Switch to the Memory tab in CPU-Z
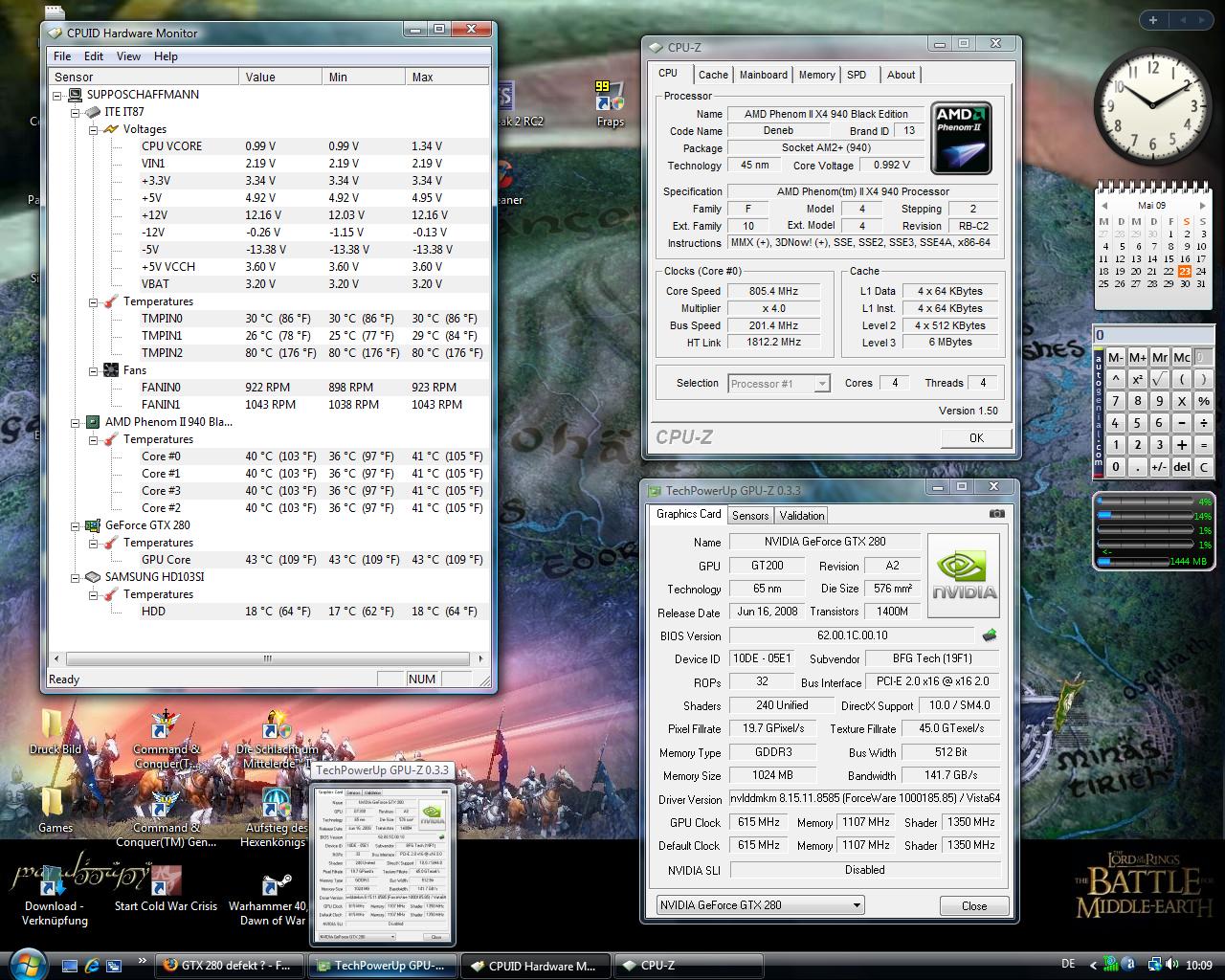 pyautogui.click(x=816, y=75)
